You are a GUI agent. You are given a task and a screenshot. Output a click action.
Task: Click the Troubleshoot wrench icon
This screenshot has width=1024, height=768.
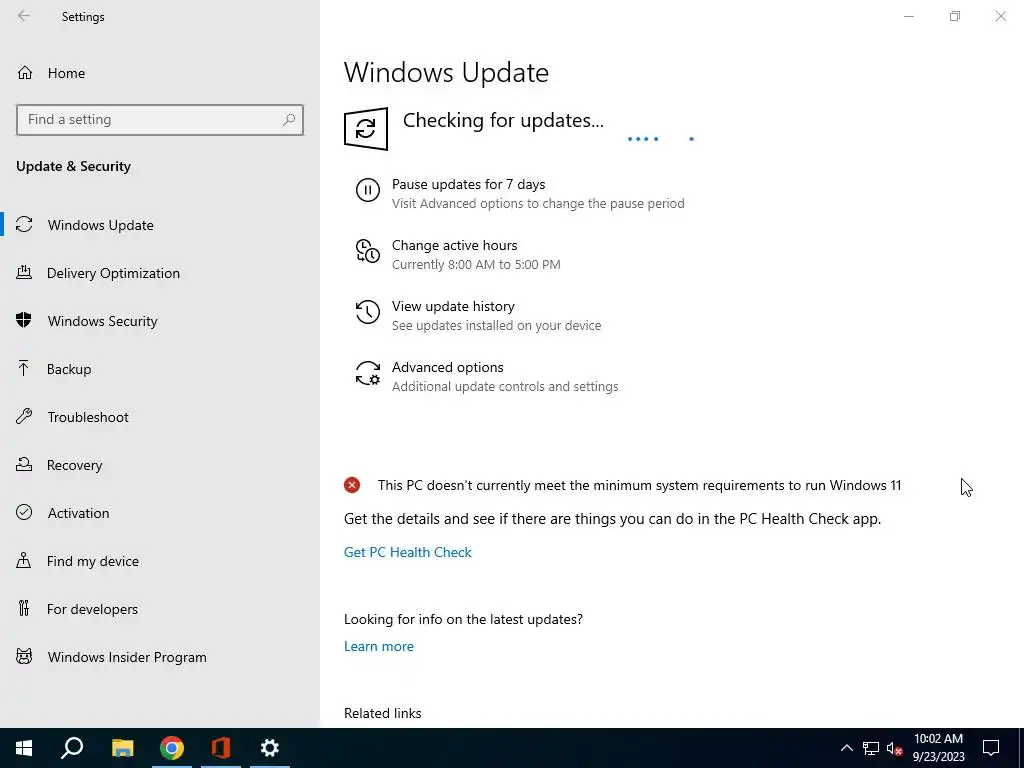(x=24, y=417)
